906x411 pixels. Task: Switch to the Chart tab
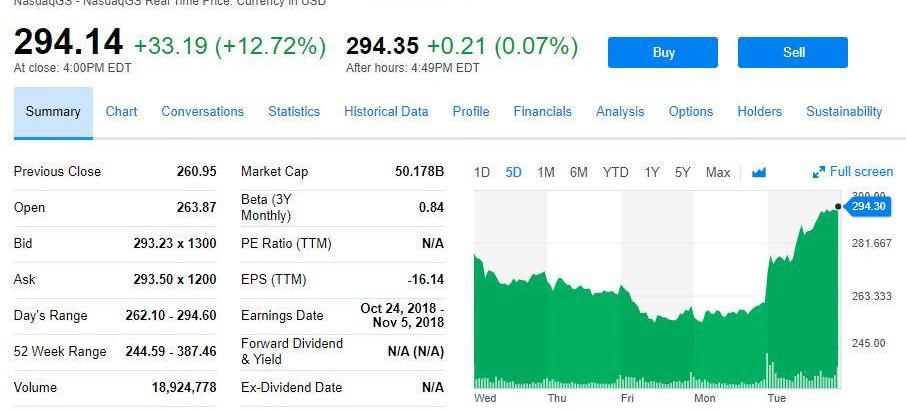(121, 112)
